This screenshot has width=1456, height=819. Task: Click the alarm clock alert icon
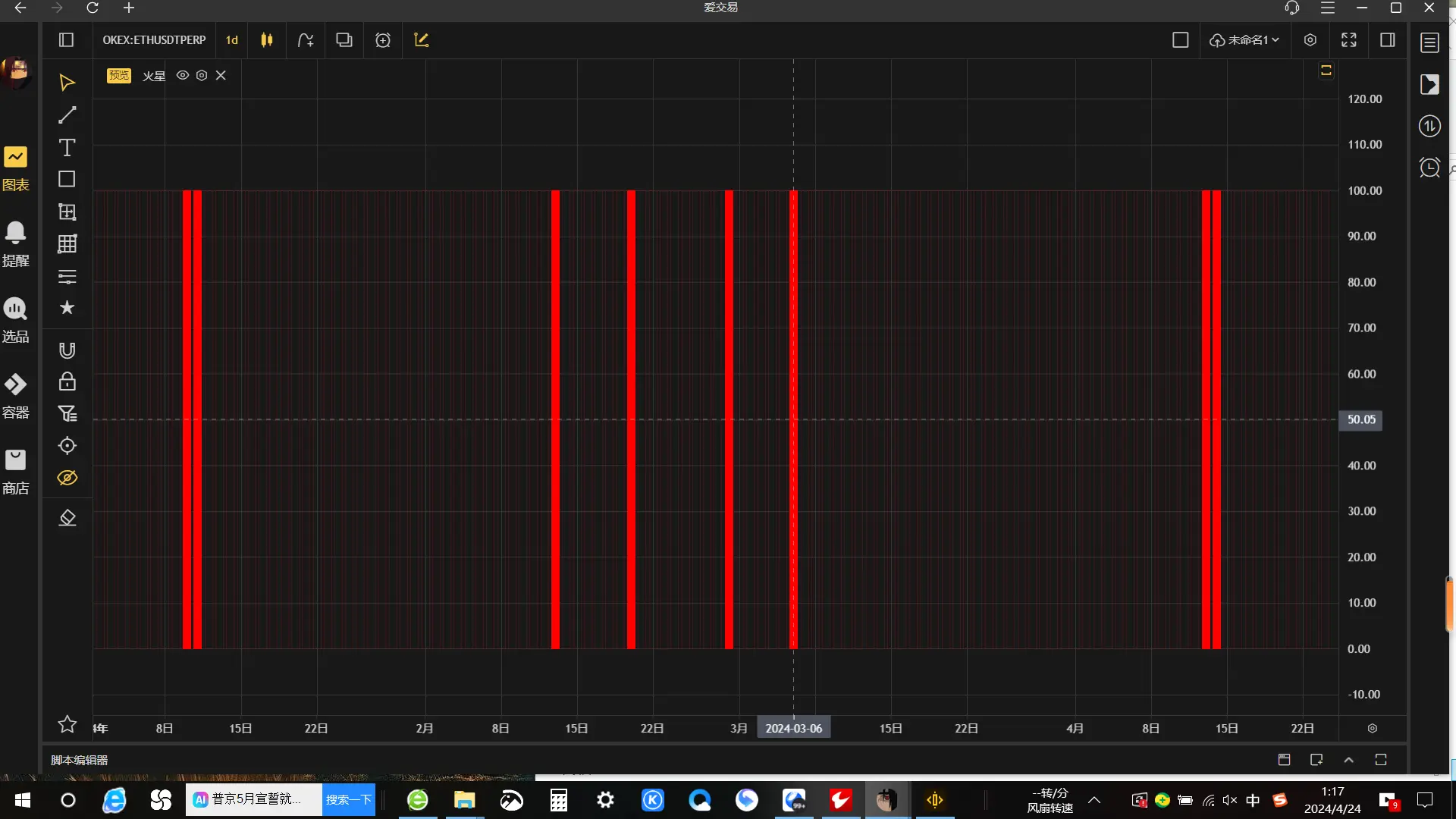(1429, 168)
